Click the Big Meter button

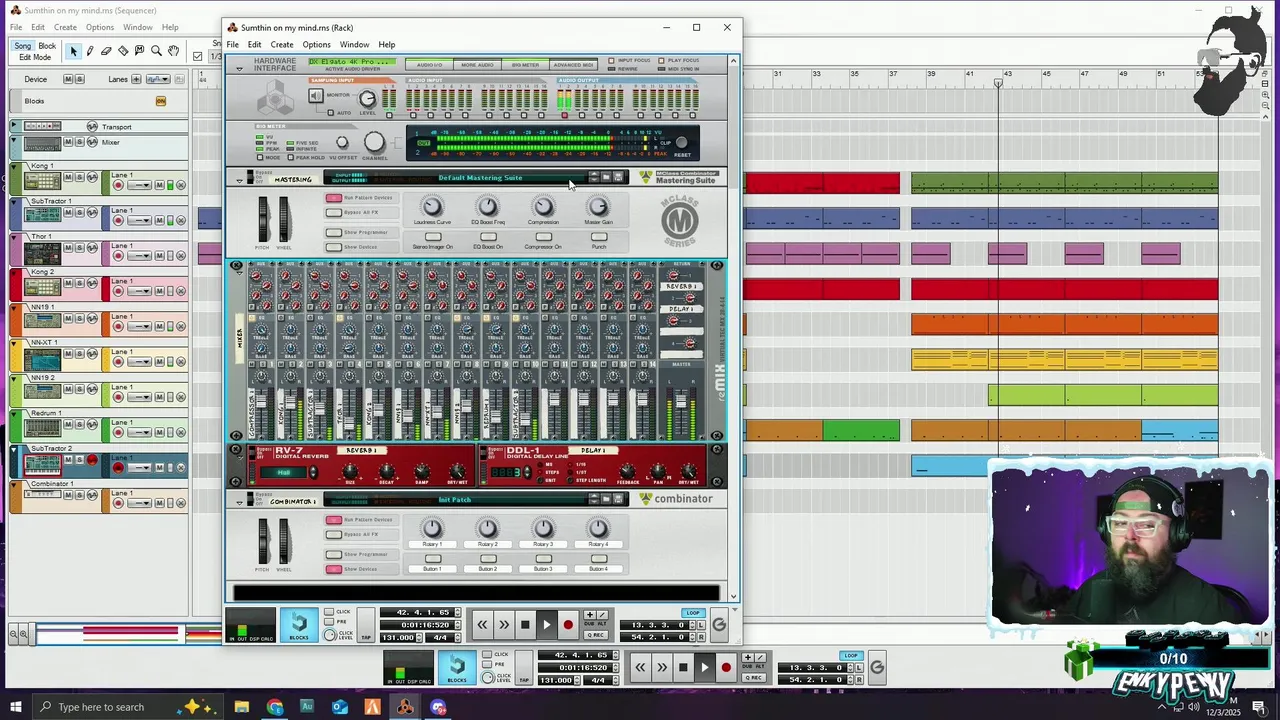(525, 65)
